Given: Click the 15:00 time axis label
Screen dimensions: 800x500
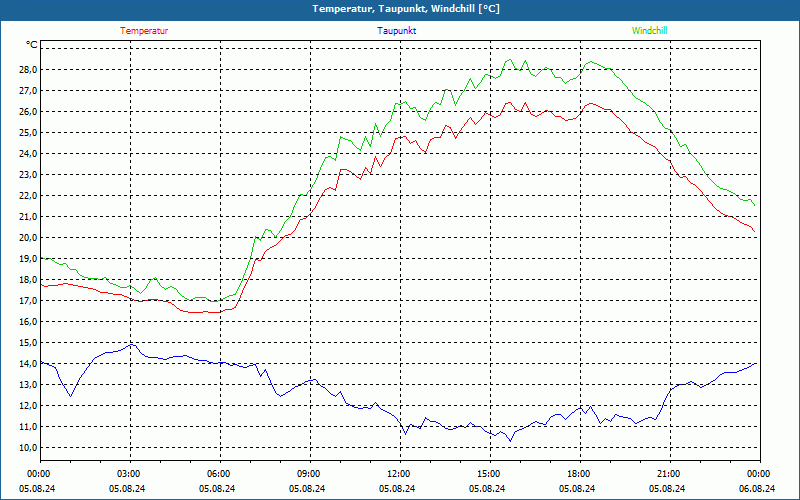Looking at the screenshot, I should [x=490, y=474].
